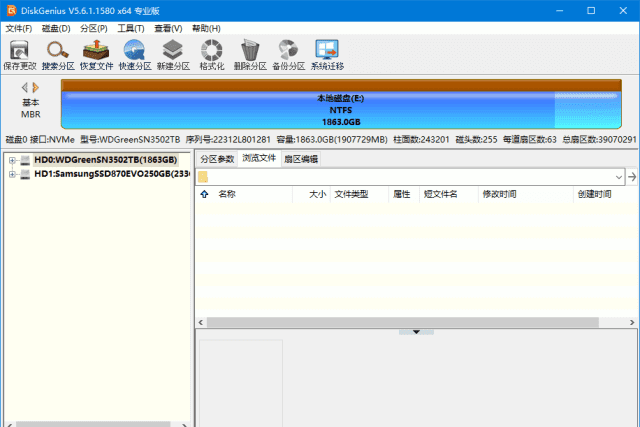Sort by Created Time (创建时间) column

(606, 194)
